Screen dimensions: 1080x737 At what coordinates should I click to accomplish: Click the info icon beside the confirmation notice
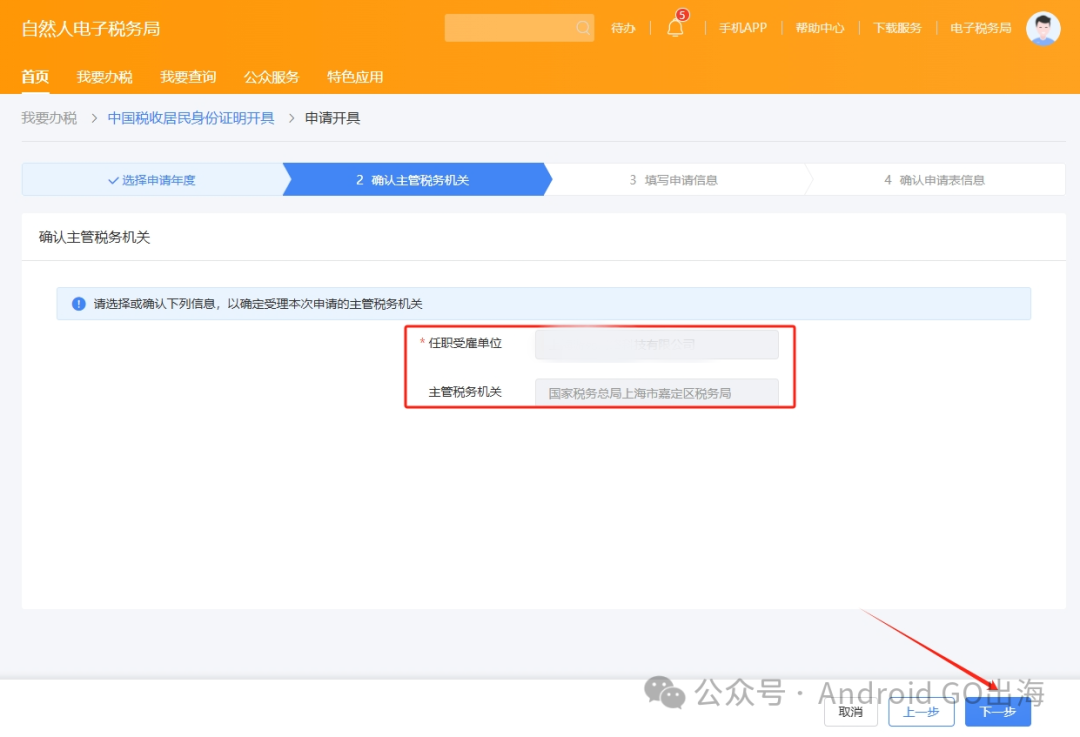tap(78, 303)
